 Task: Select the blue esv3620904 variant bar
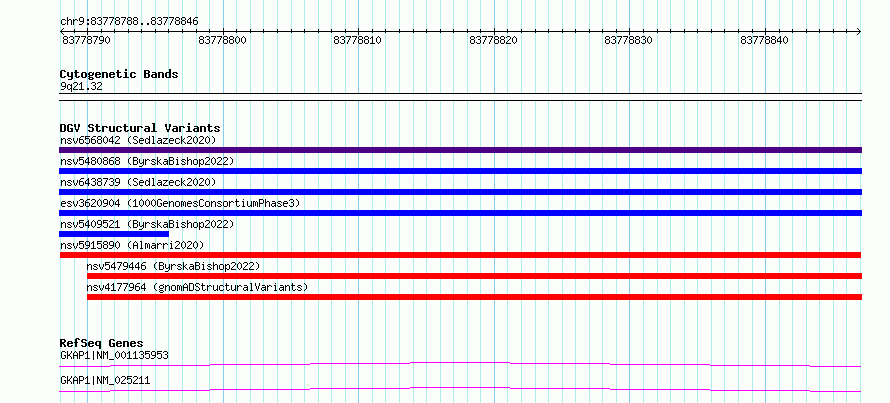[x=460, y=213]
